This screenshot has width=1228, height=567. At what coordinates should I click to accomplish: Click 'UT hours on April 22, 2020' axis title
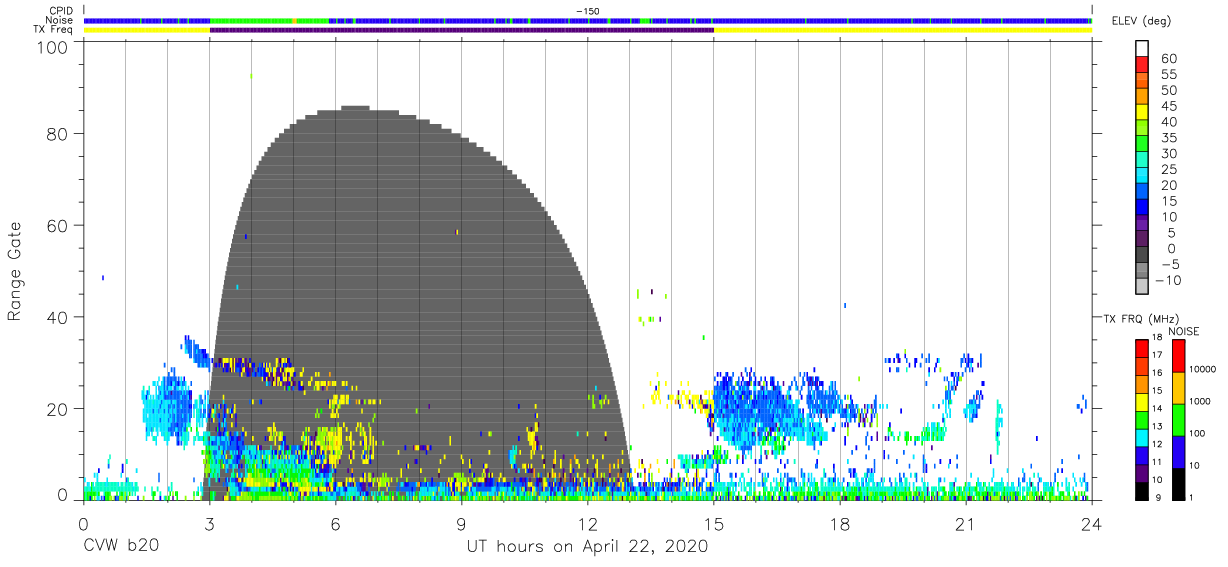tap(587, 547)
